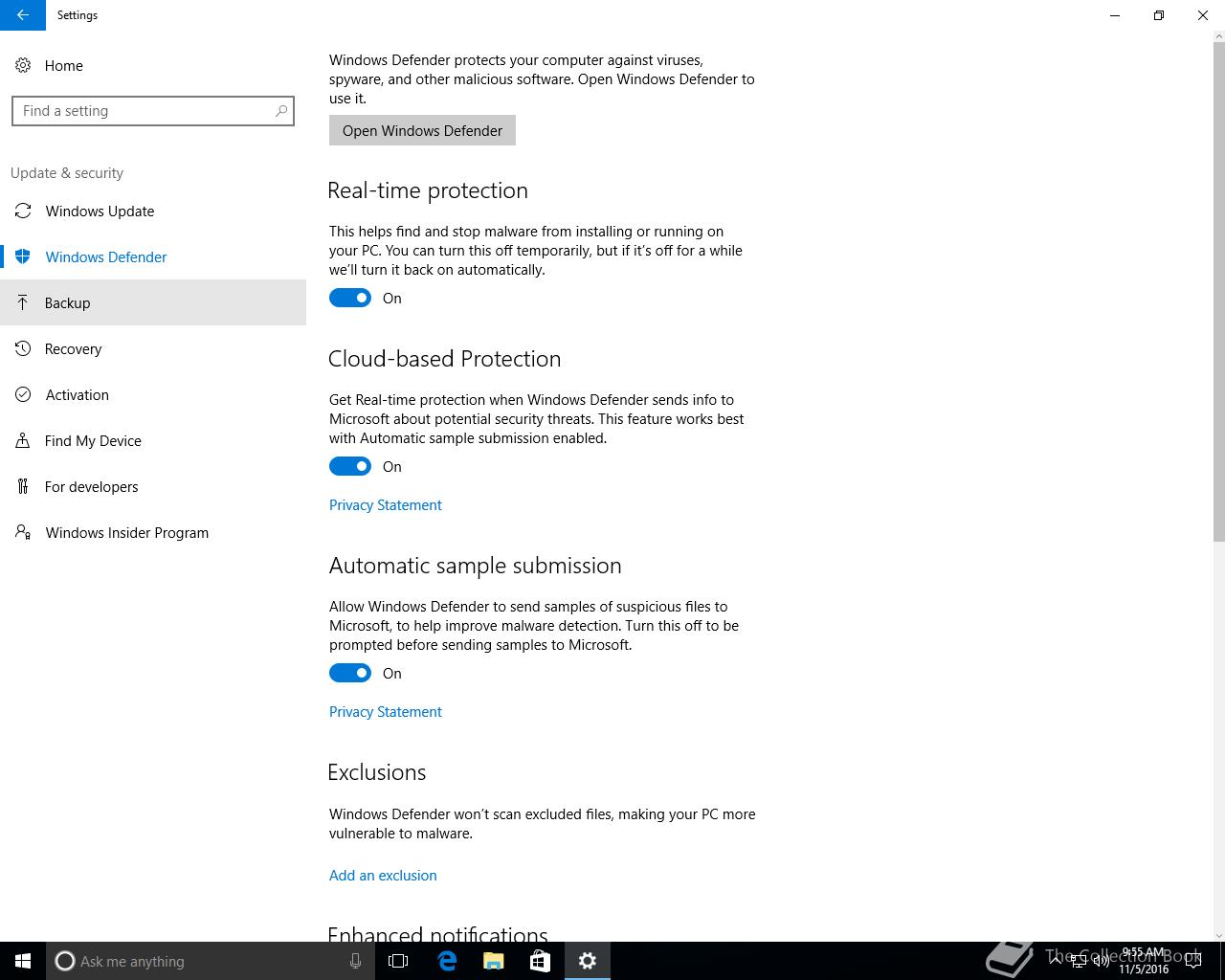Click the search magnifier in Find a setting

[x=281, y=111]
